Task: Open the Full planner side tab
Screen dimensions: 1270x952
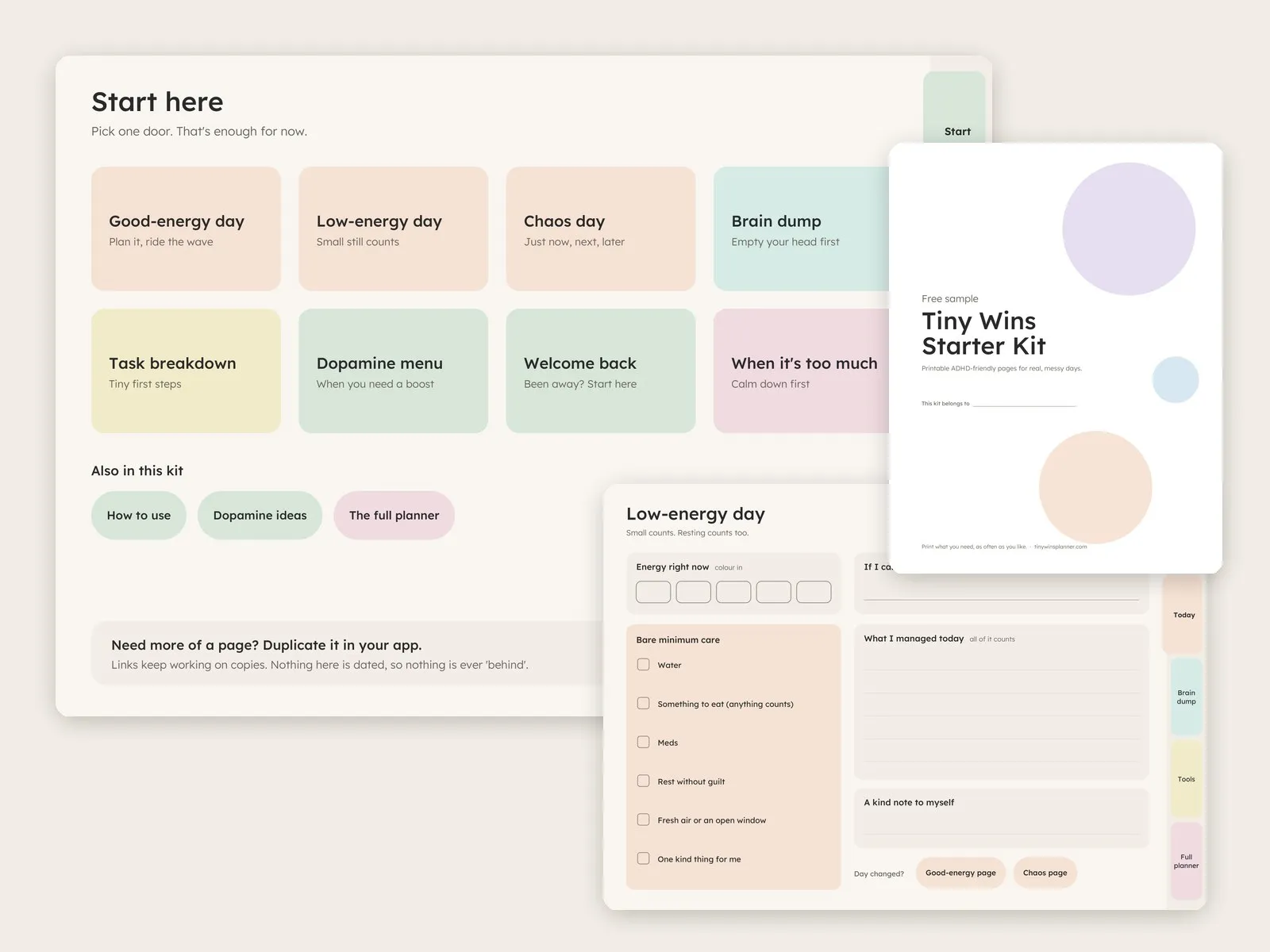Action: pyautogui.click(x=1186, y=861)
